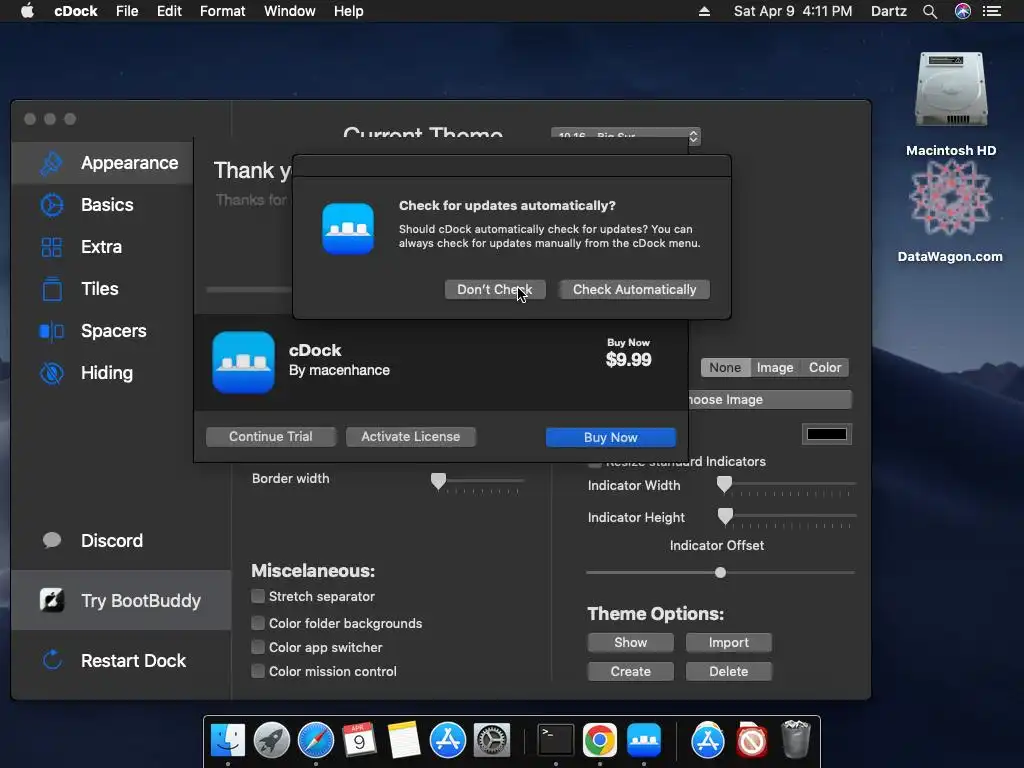Click the blue Buy Now button
The width and height of the screenshot is (1024, 768).
(x=611, y=438)
